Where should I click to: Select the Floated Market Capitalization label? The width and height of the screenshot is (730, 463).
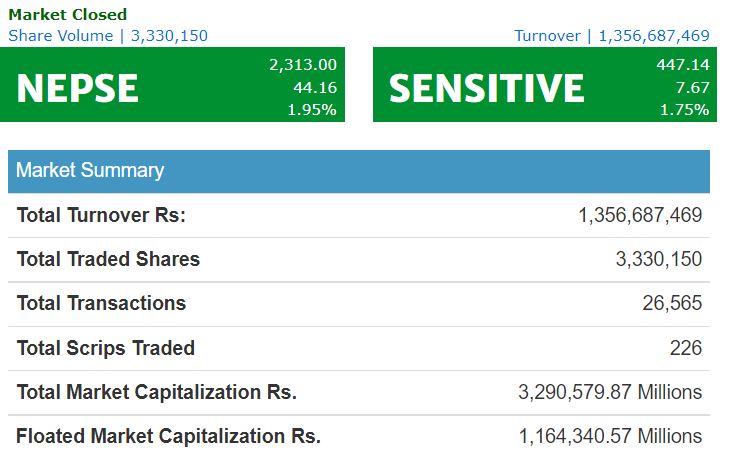pyautogui.click(x=168, y=436)
